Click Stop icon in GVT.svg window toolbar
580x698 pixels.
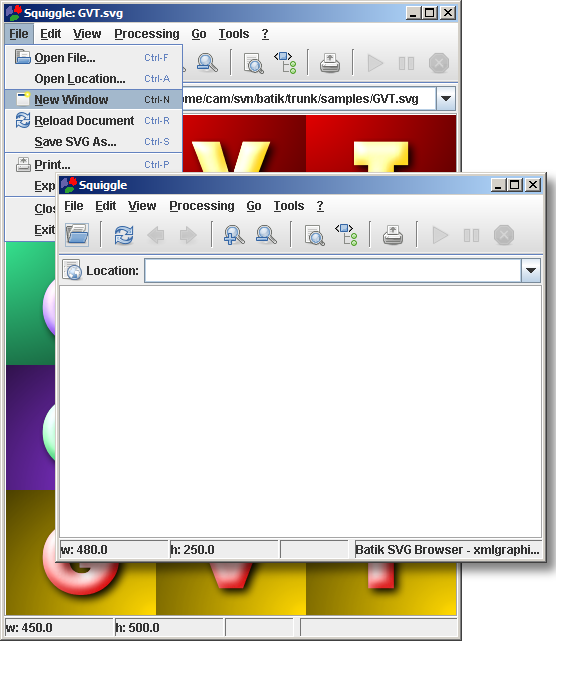click(439, 63)
